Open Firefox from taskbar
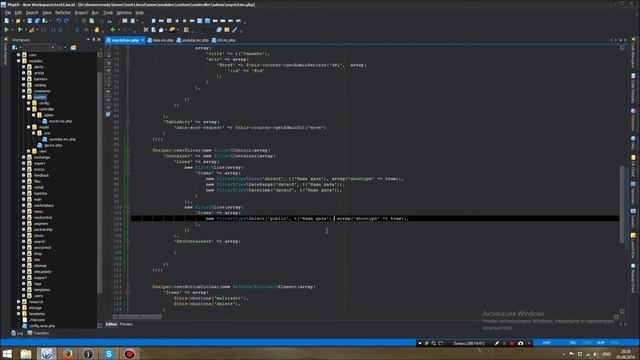 68,353
